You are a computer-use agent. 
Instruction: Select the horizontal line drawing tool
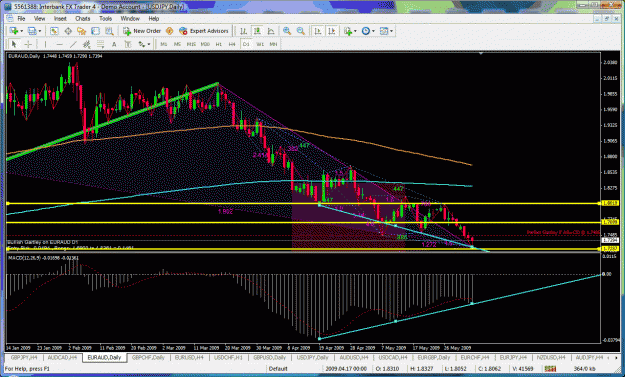point(59,44)
